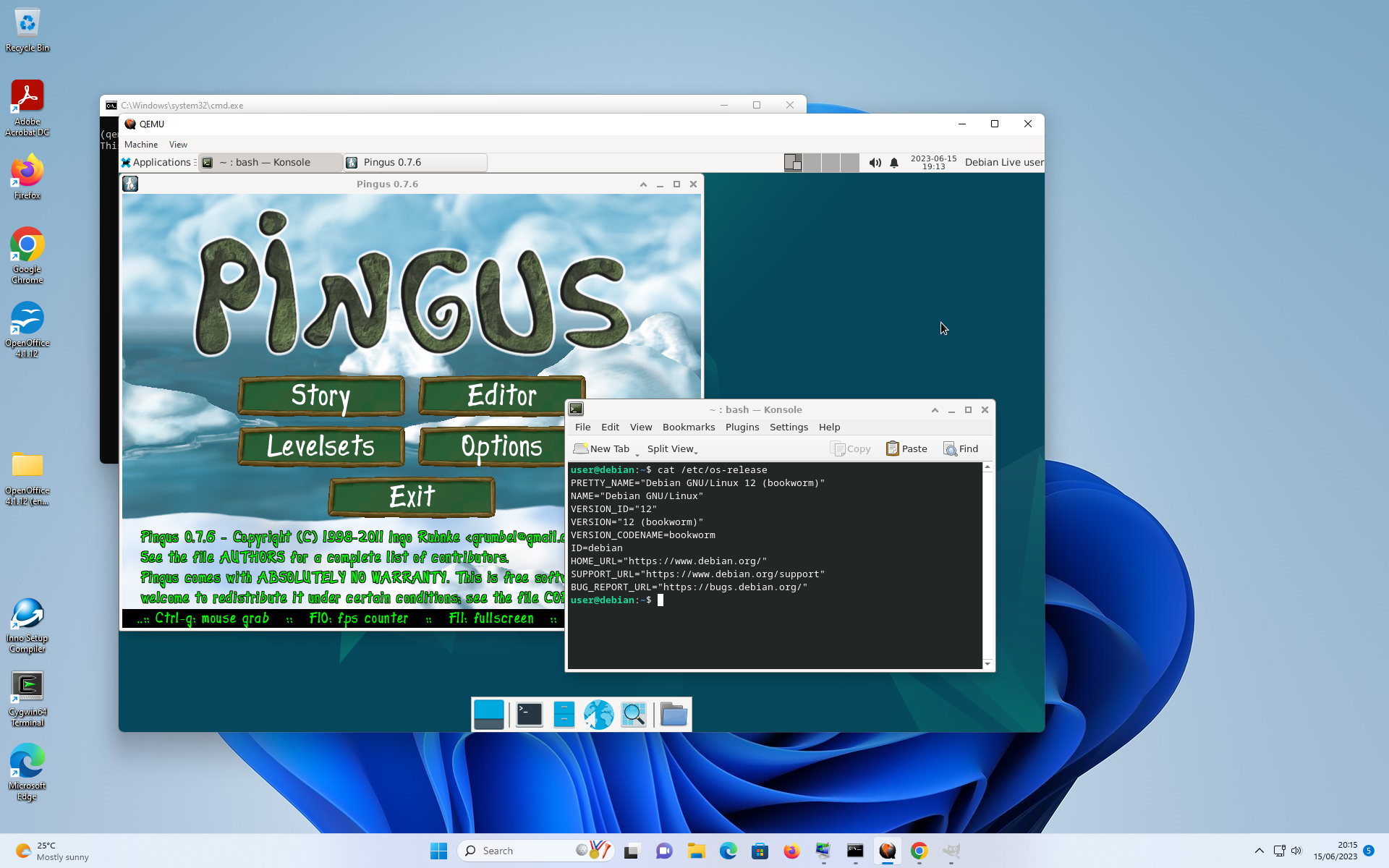Open the Konsole Bookmarks menu
This screenshot has width=1389, height=868.
pyautogui.click(x=689, y=427)
